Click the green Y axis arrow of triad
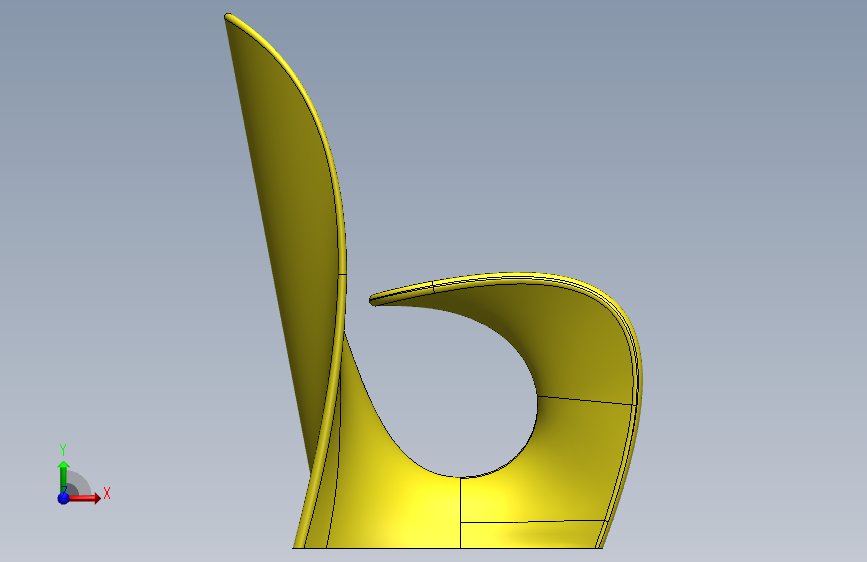 [x=64, y=476]
